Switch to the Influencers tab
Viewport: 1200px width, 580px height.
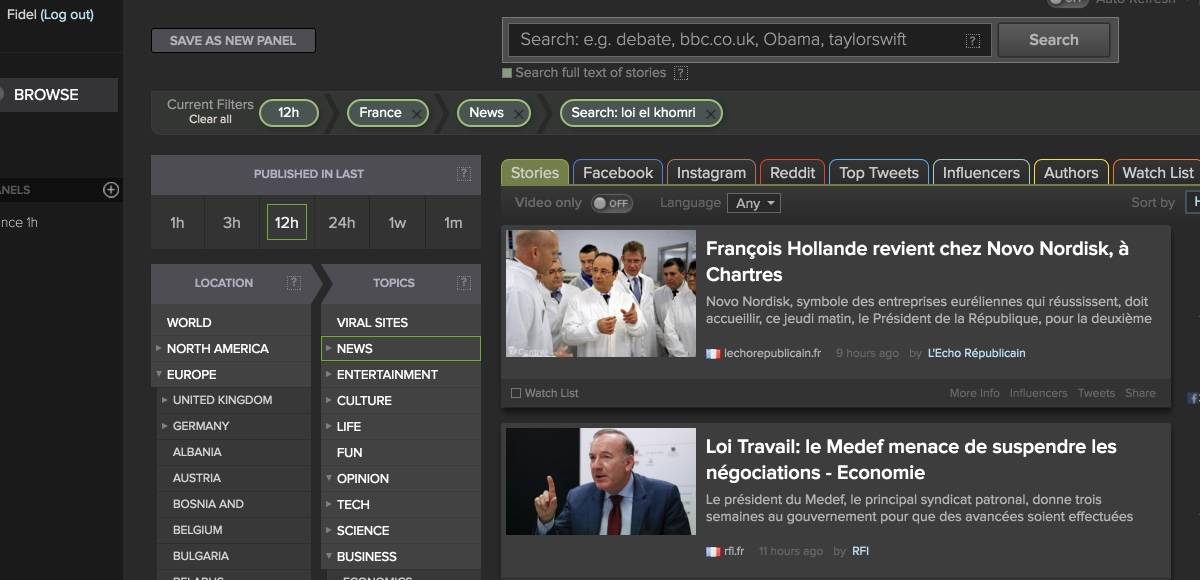pos(981,172)
